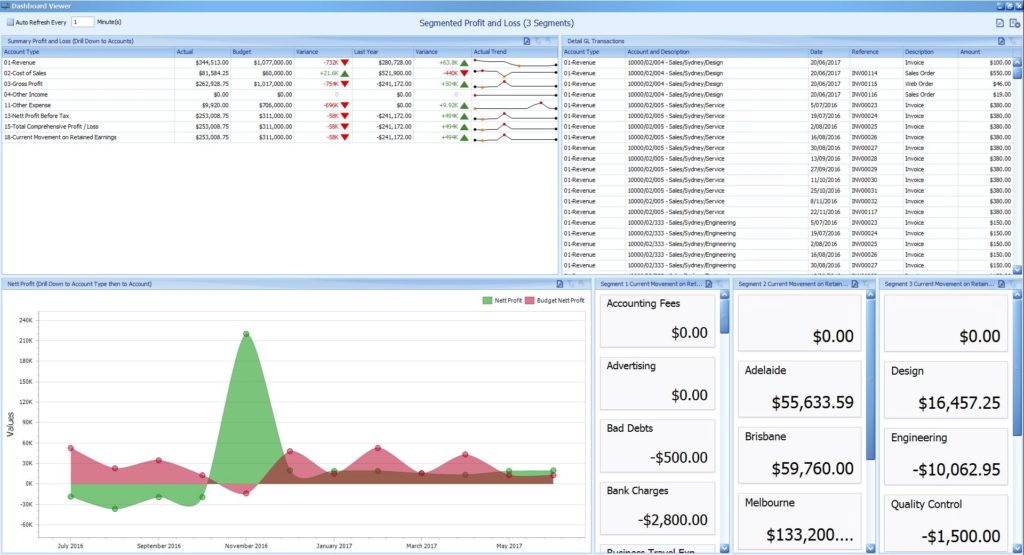The width and height of the screenshot is (1024, 555).
Task: Click the Segment 3 panel scroll up arrow
Action: [1017, 295]
